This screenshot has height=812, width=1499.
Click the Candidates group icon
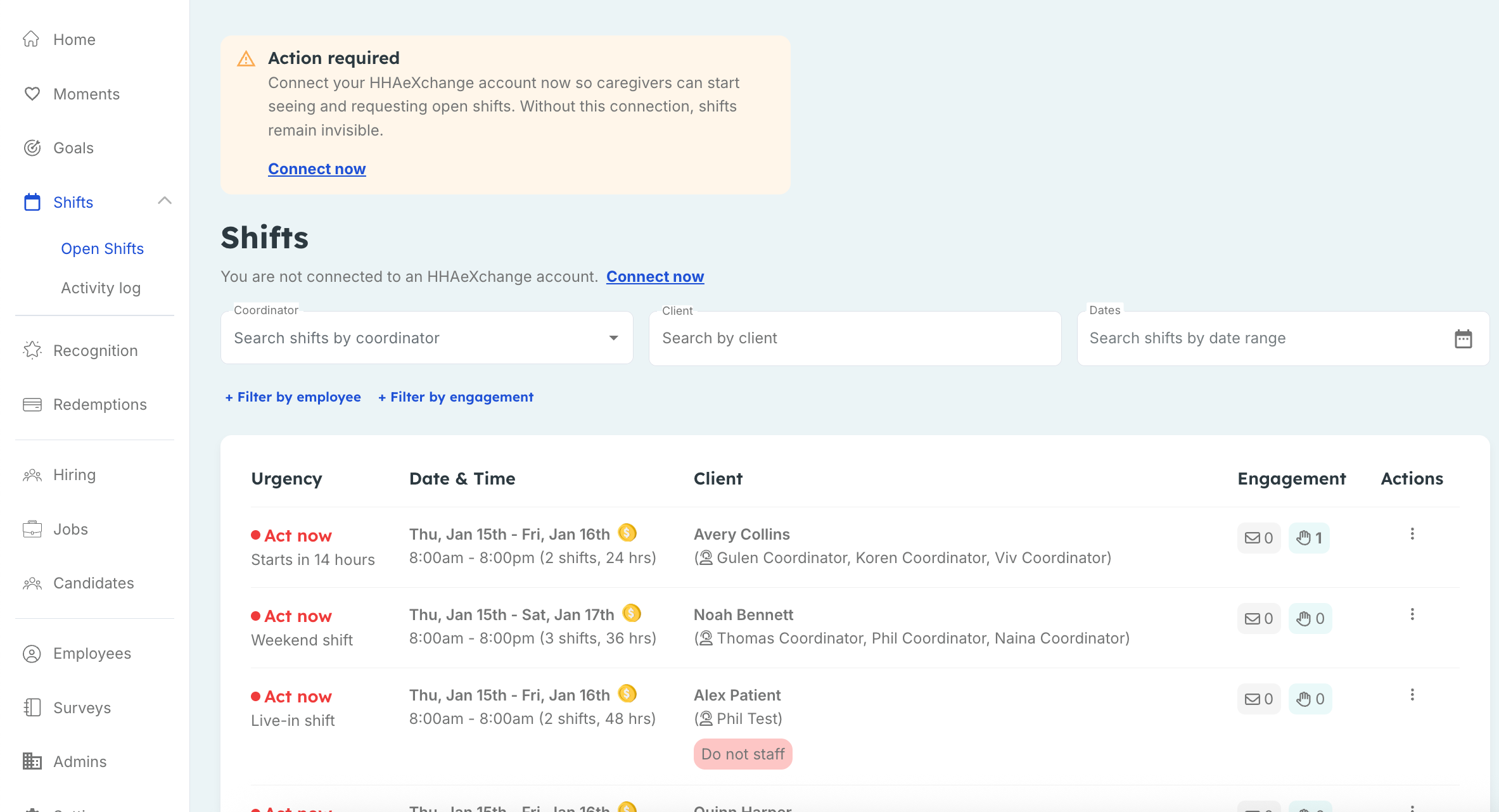click(x=32, y=583)
